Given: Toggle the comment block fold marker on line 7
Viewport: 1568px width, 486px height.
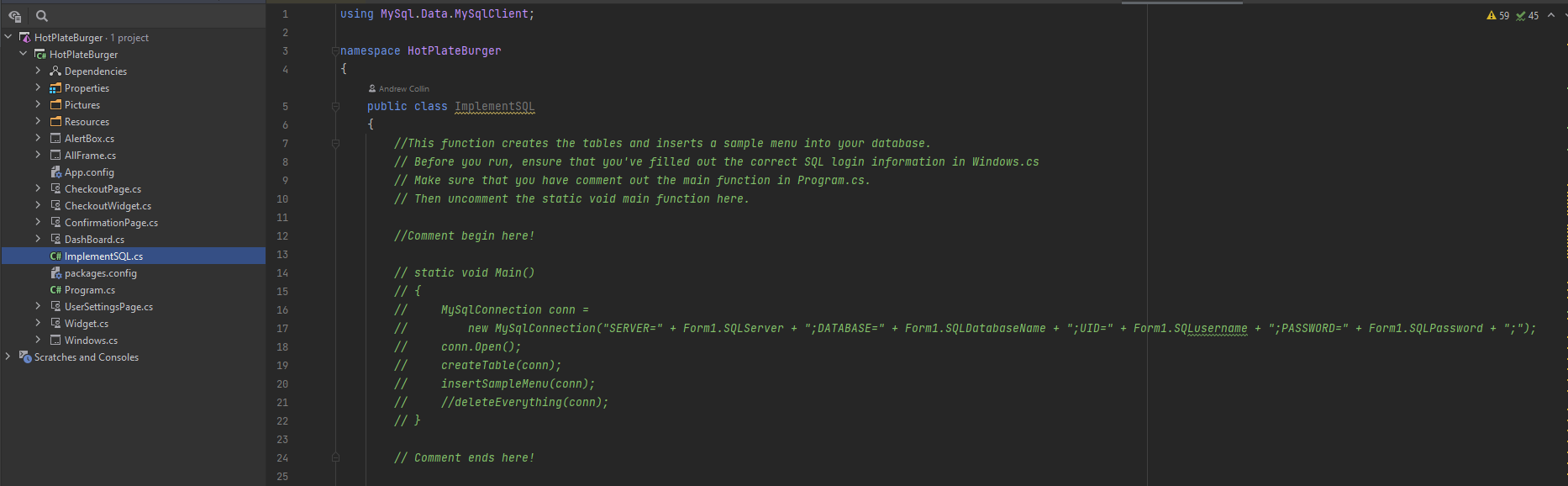Looking at the screenshot, I should (335, 144).
